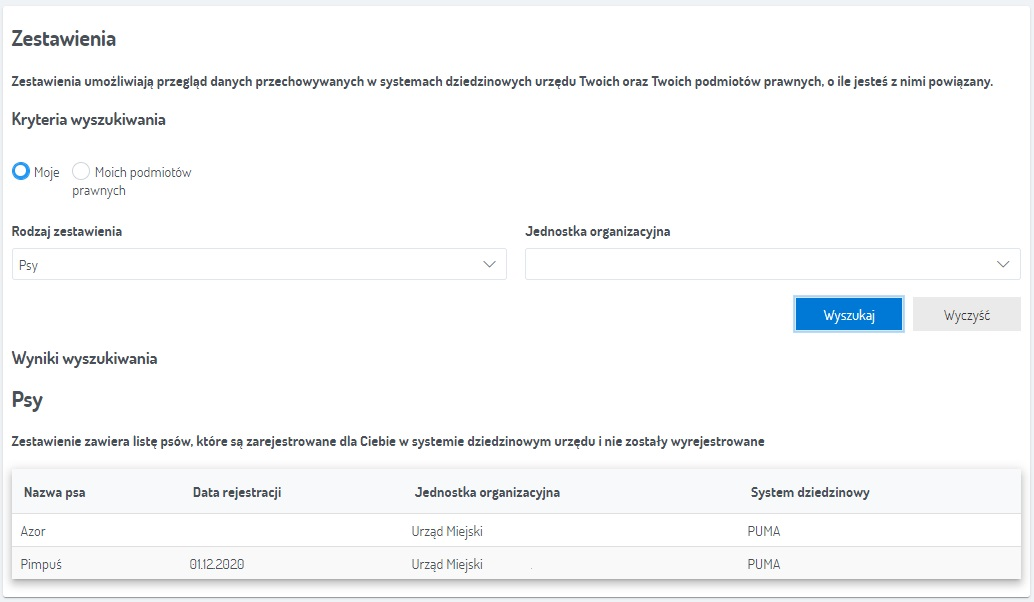Click the registration date 01.12.2020
The image size is (1034, 602).
pyautogui.click(x=217, y=564)
